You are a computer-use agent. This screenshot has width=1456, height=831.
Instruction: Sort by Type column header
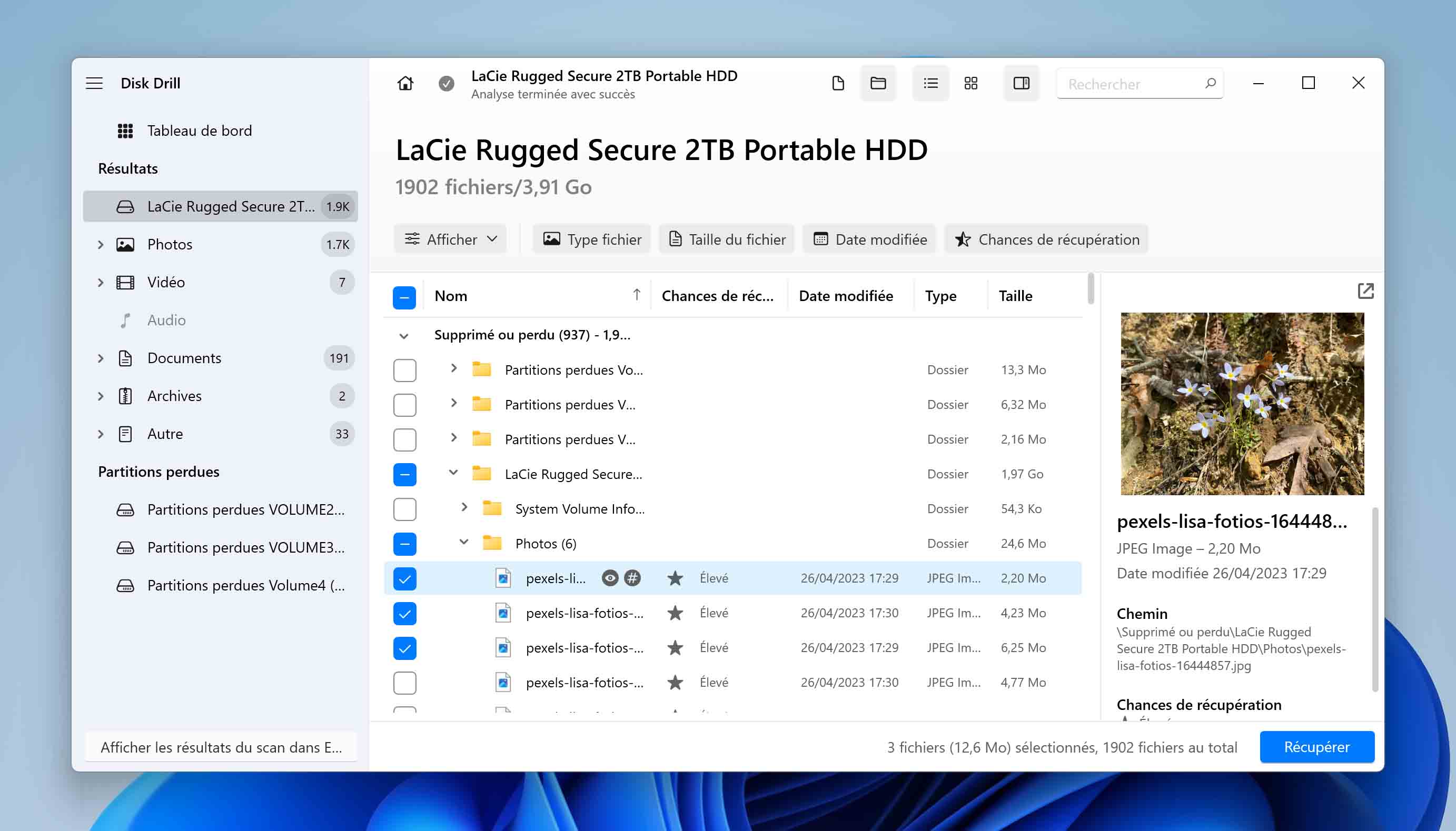click(940, 296)
